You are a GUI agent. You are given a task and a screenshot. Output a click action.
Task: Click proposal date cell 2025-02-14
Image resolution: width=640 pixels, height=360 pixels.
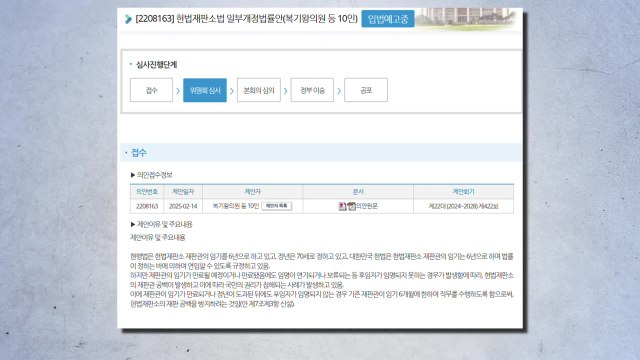click(x=183, y=207)
